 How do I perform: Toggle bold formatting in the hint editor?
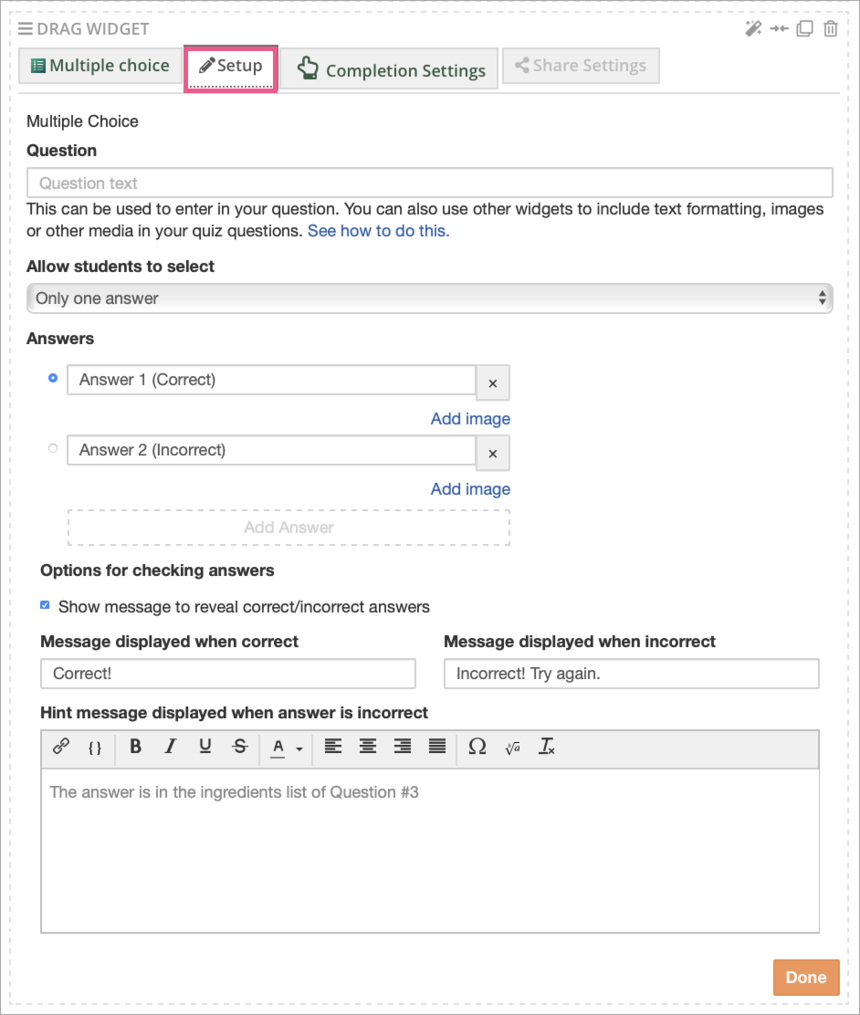135,747
